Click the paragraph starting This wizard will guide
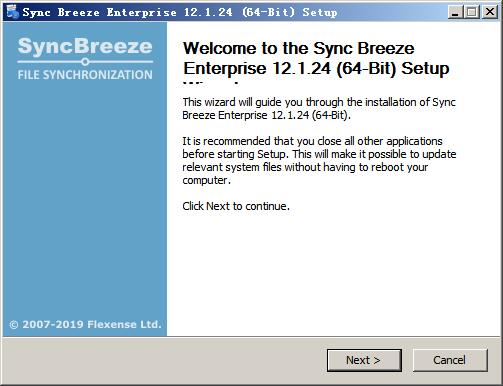This screenshot has height=386, width=503. pos(319,109)
